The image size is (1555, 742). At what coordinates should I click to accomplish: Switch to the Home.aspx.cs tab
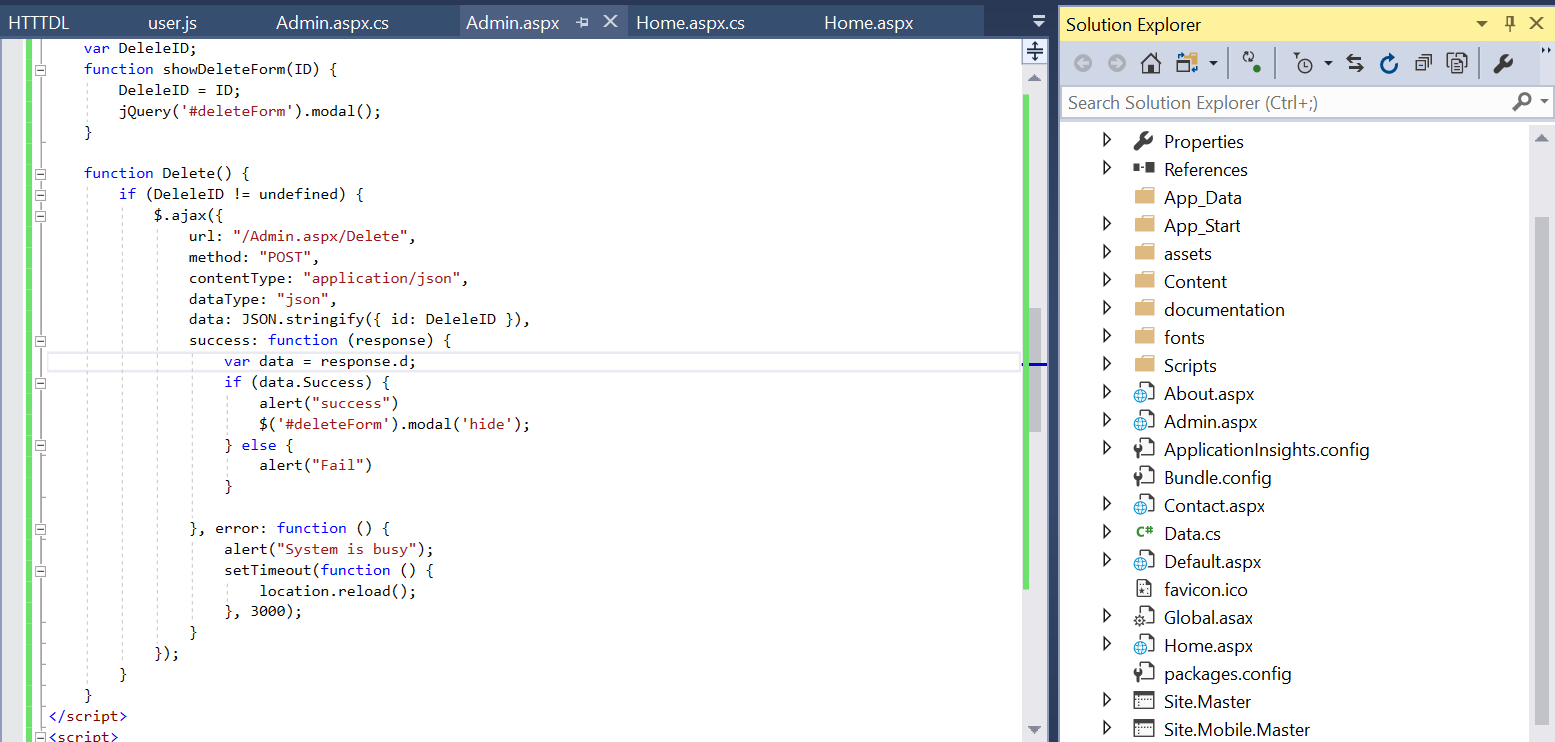point(690,23)
